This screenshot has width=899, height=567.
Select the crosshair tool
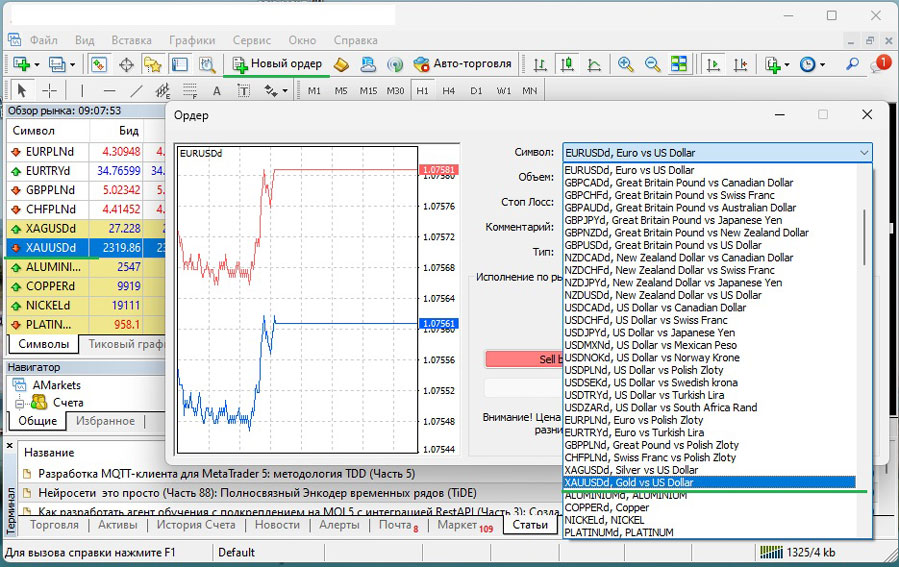tap(49, 91)
